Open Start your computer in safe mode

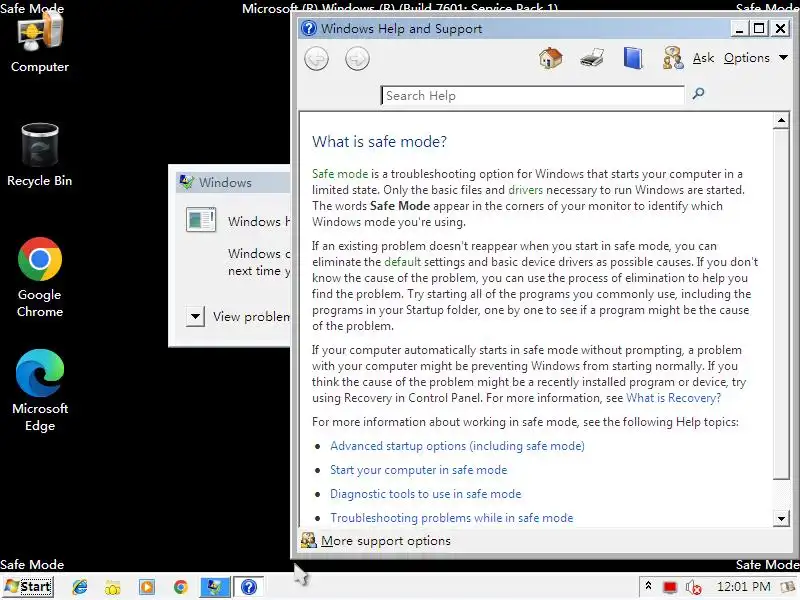418,469
